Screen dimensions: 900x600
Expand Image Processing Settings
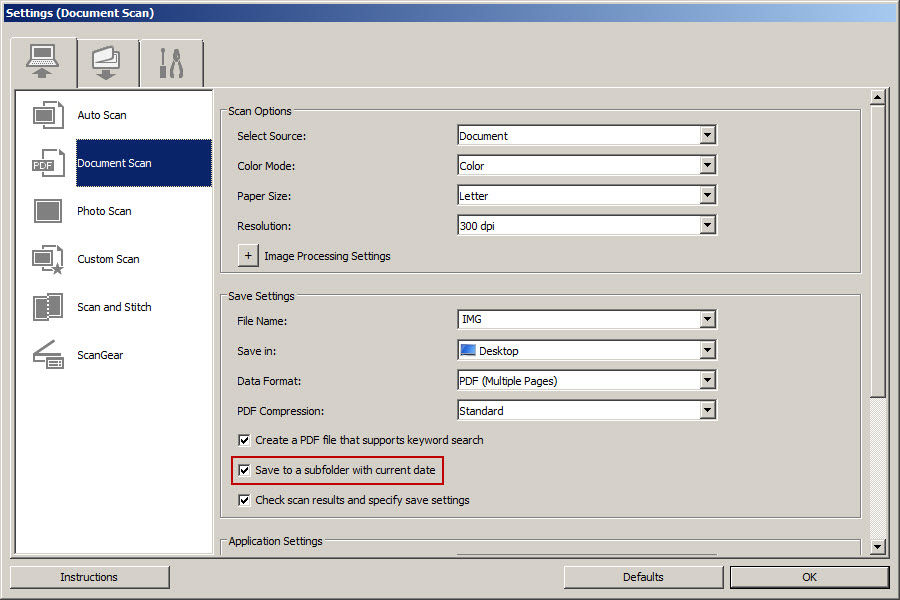point(247,256)
